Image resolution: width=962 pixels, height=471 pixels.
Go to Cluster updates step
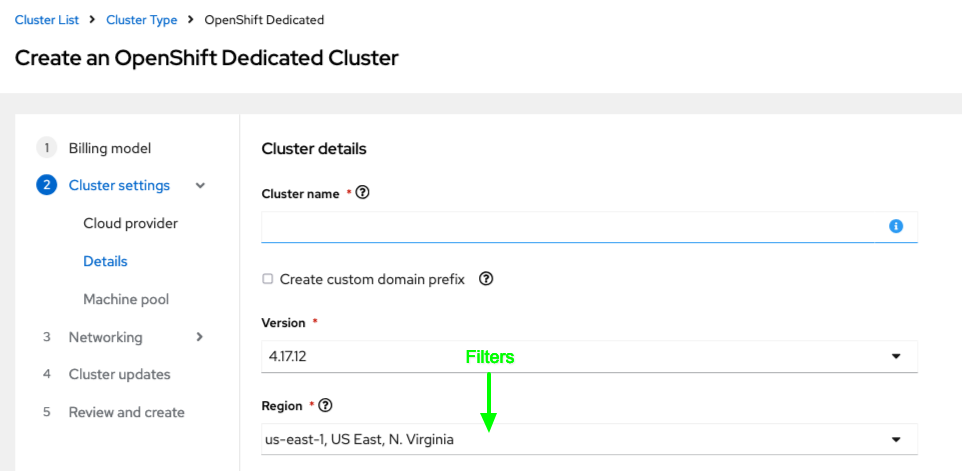click(x=119, y=374)
